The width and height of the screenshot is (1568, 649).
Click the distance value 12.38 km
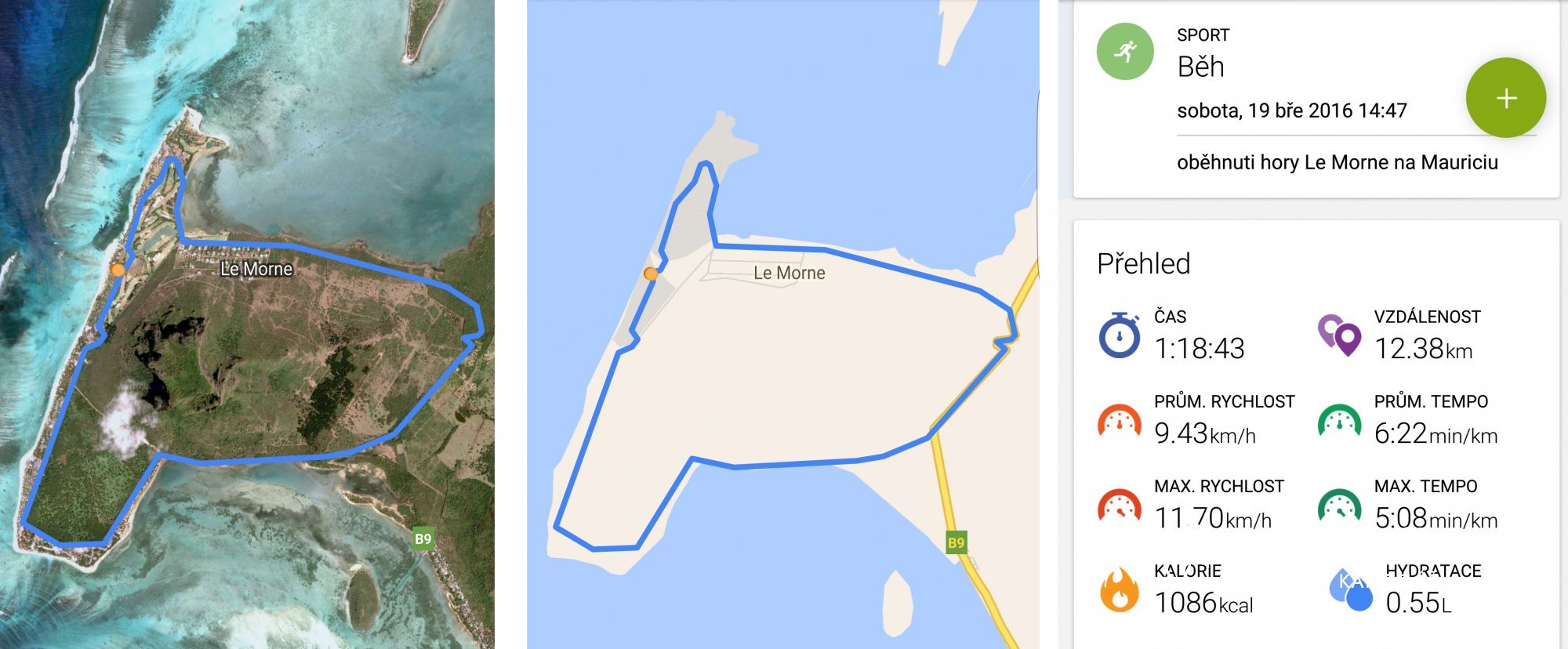pos(1423,349)
